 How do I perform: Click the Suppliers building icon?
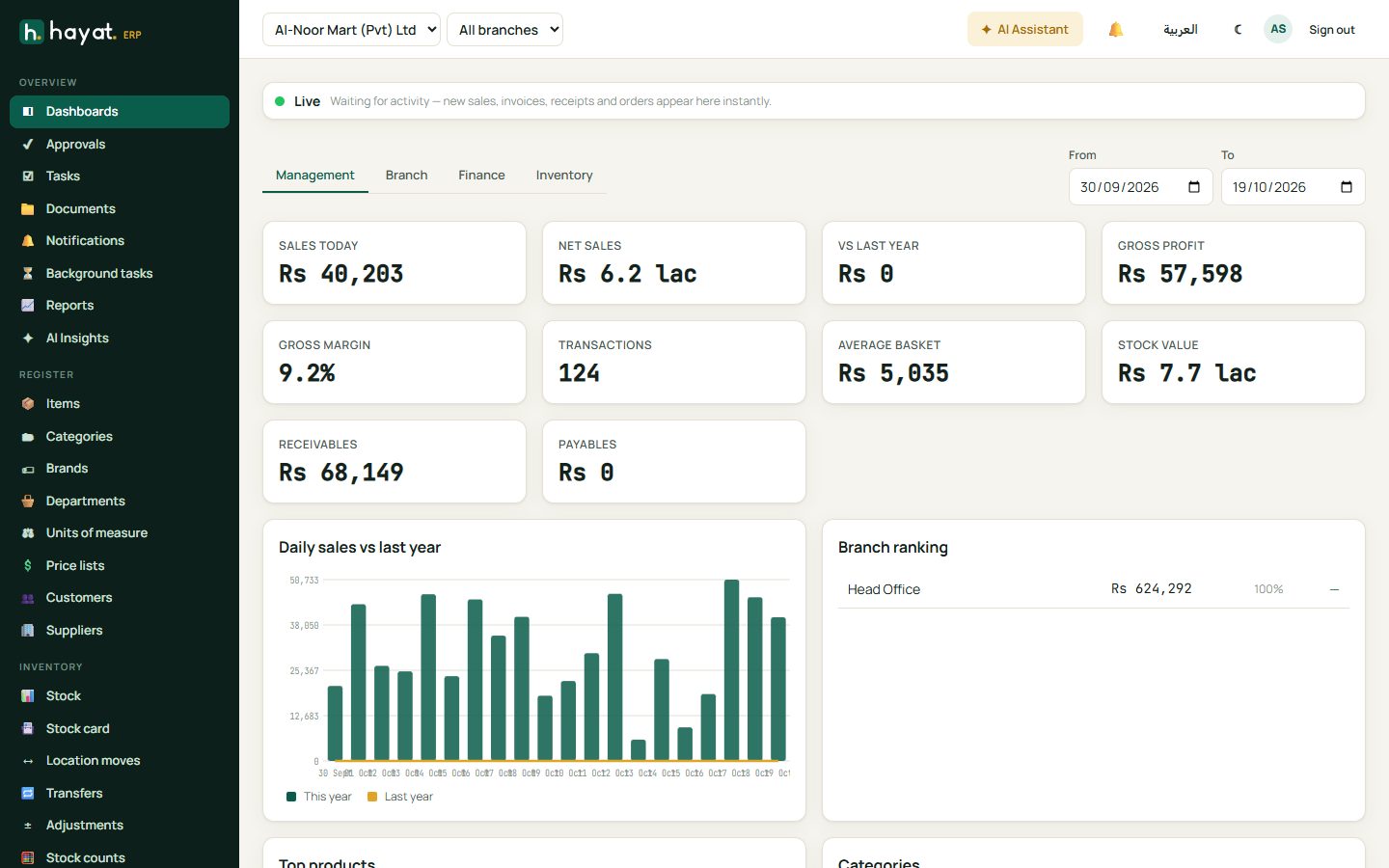[x=28, y=631]
